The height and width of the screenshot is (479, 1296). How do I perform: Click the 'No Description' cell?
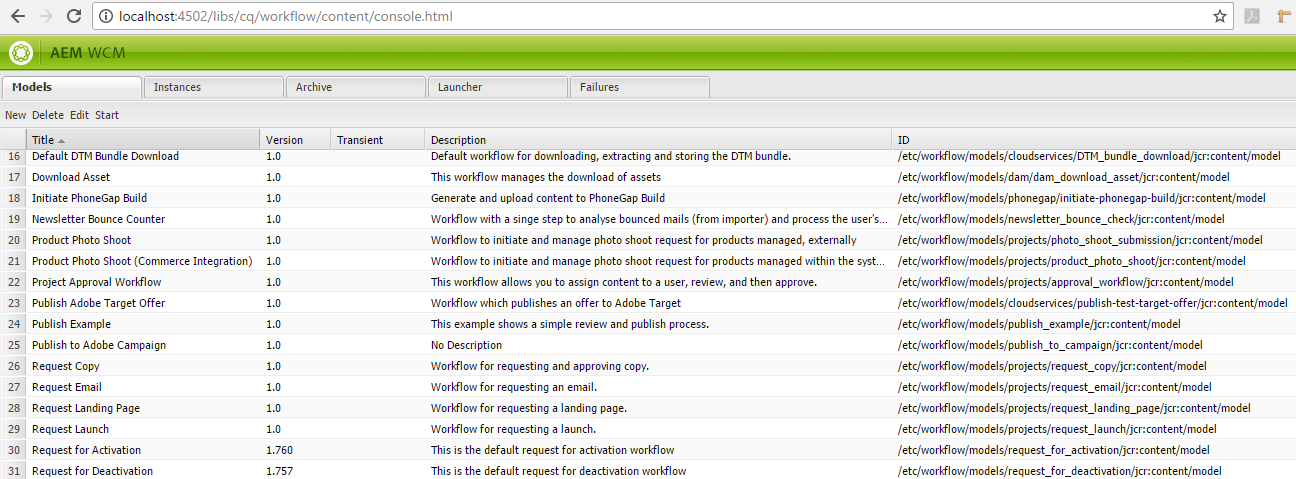tap(467, 345)
